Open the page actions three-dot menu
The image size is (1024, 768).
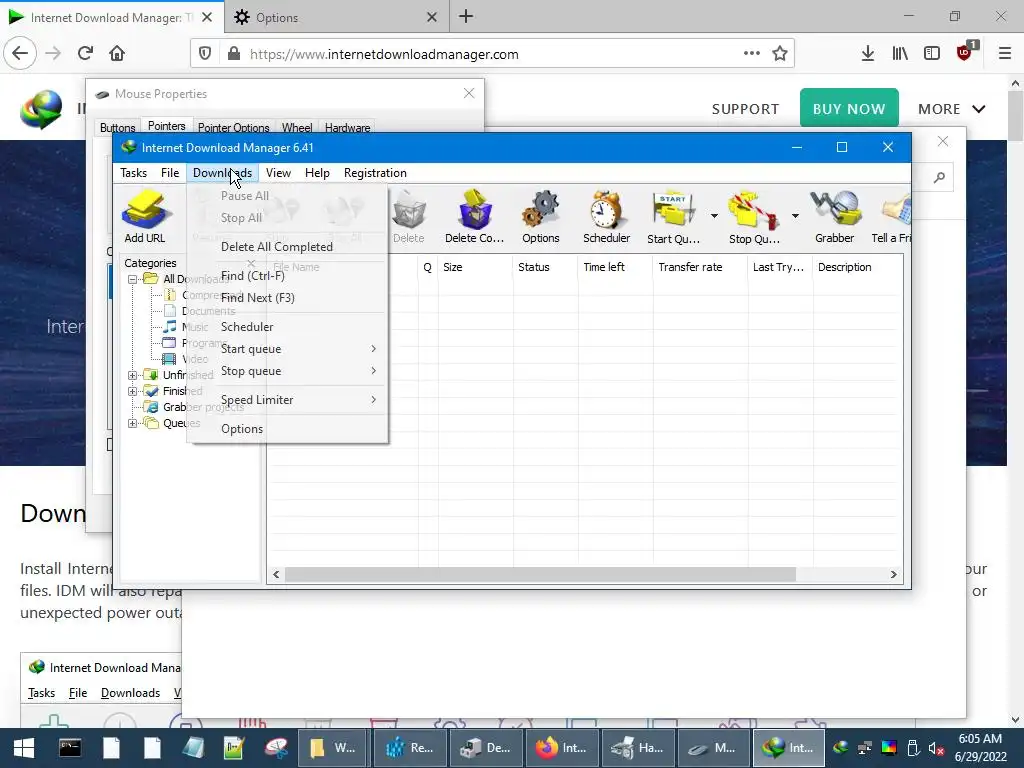752,54
